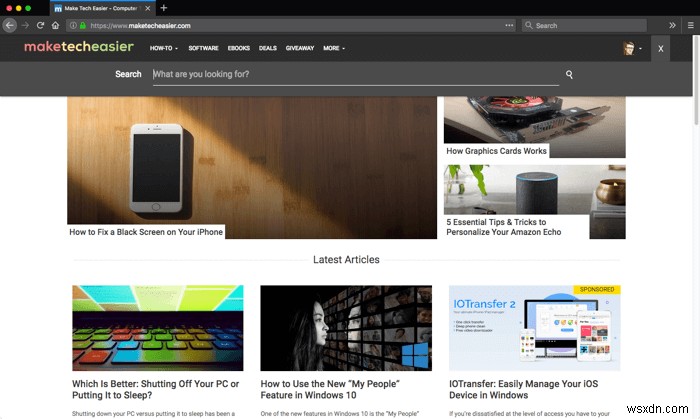700x419 pixels.
Task: Open the DEALS section
Action: (268, 48)
